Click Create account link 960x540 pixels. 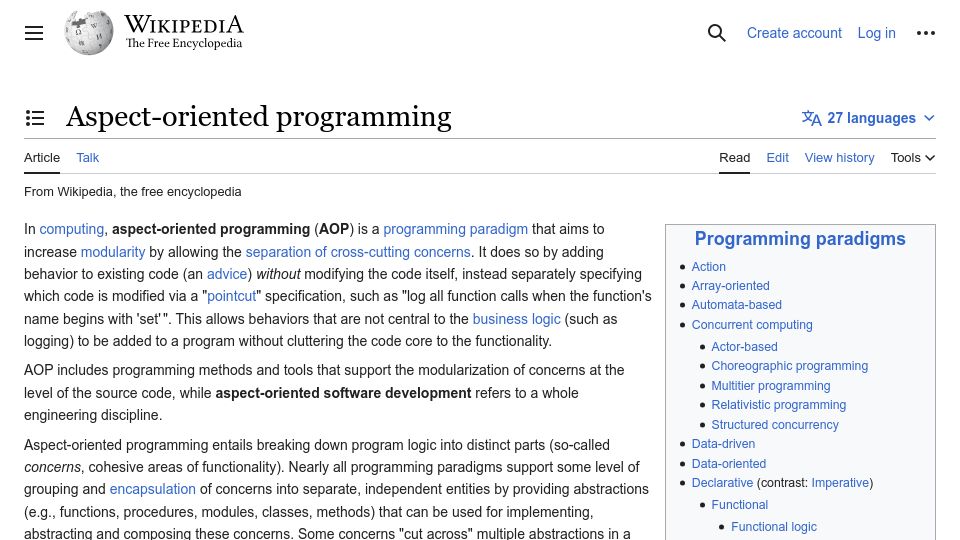[x=794, y=33]
